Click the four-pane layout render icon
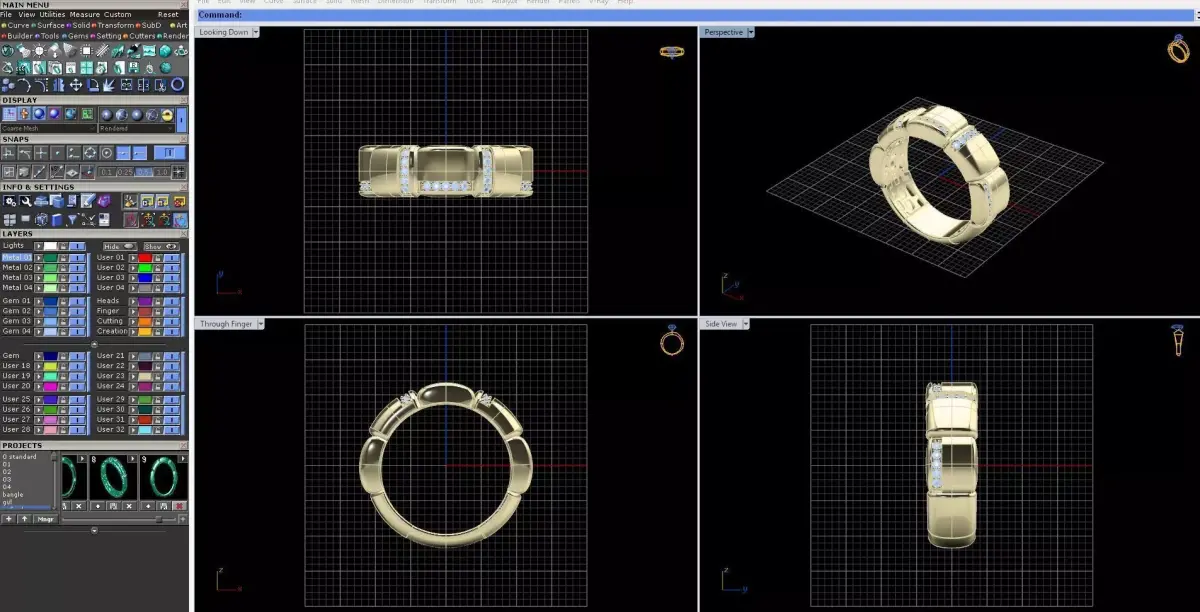The width and height of the screenshot is (1200, 612). (87, 68)
